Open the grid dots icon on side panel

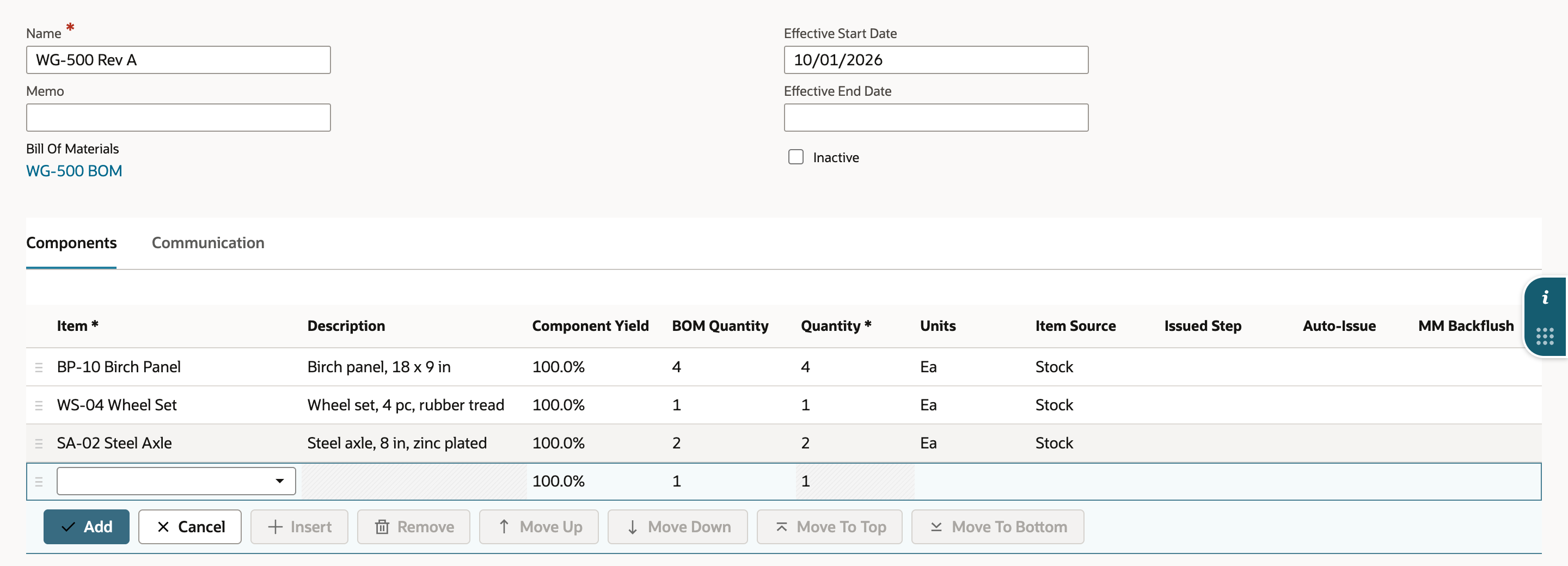click(x=1545, y=336)
